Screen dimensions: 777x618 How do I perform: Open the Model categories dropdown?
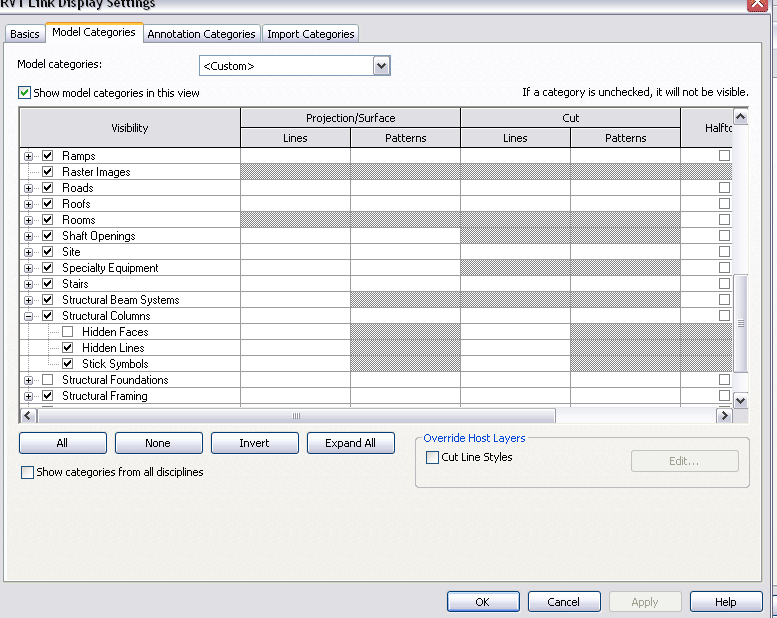380,66
